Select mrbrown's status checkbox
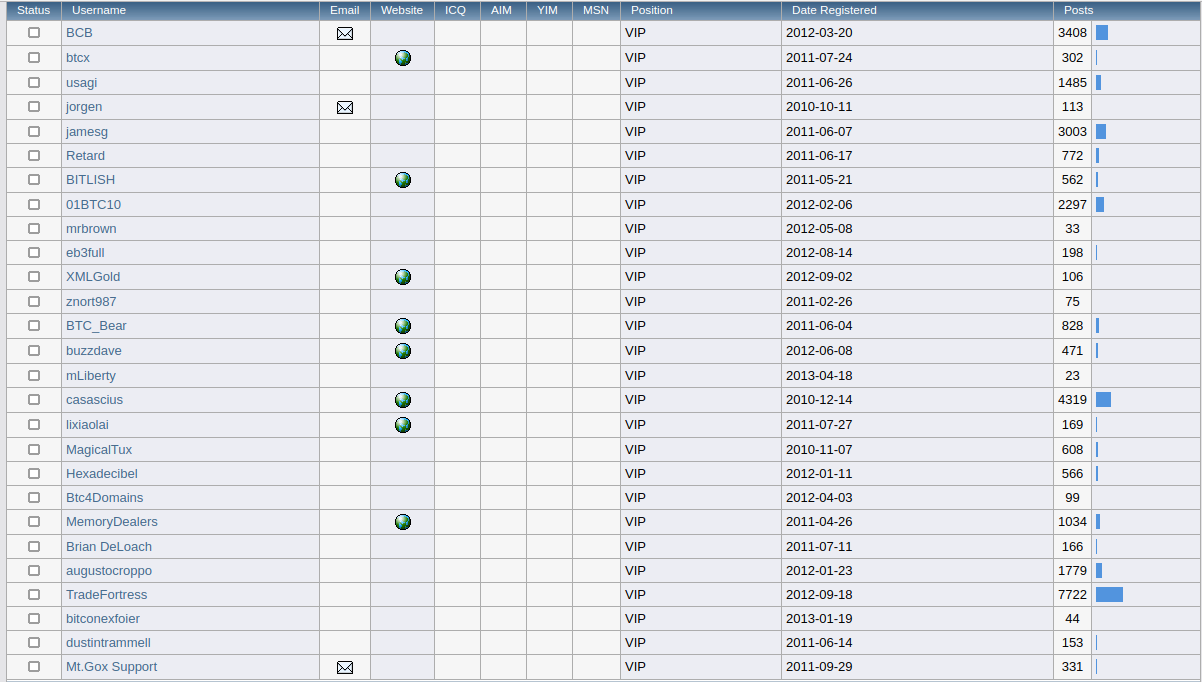Image resolution: width=1202 pixels, height=682 pixels. (x=34, y=229)
